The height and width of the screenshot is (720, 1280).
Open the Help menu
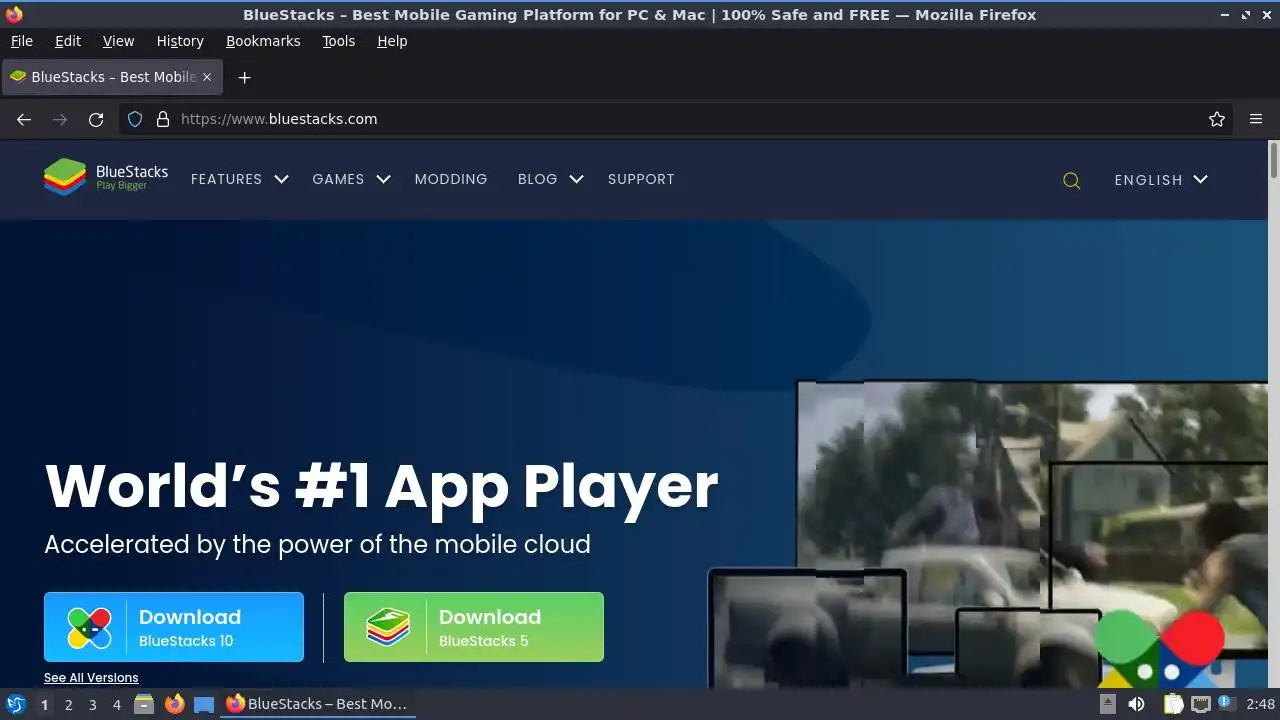tap(392, 41)
